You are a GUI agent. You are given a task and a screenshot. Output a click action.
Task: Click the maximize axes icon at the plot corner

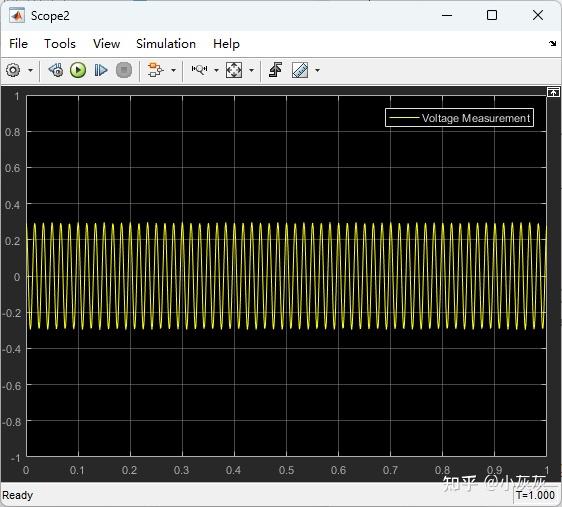click(553, 92)
